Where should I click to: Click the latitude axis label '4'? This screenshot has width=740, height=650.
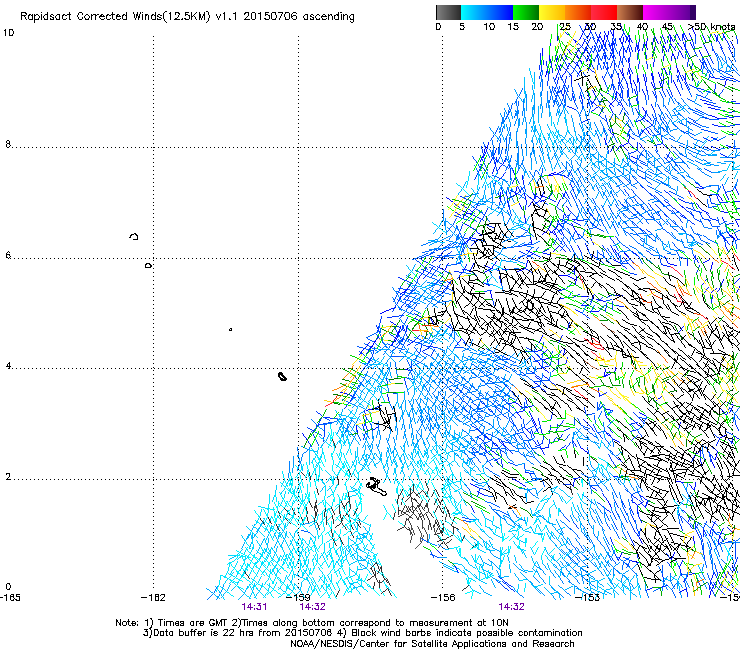click(8, 366)
